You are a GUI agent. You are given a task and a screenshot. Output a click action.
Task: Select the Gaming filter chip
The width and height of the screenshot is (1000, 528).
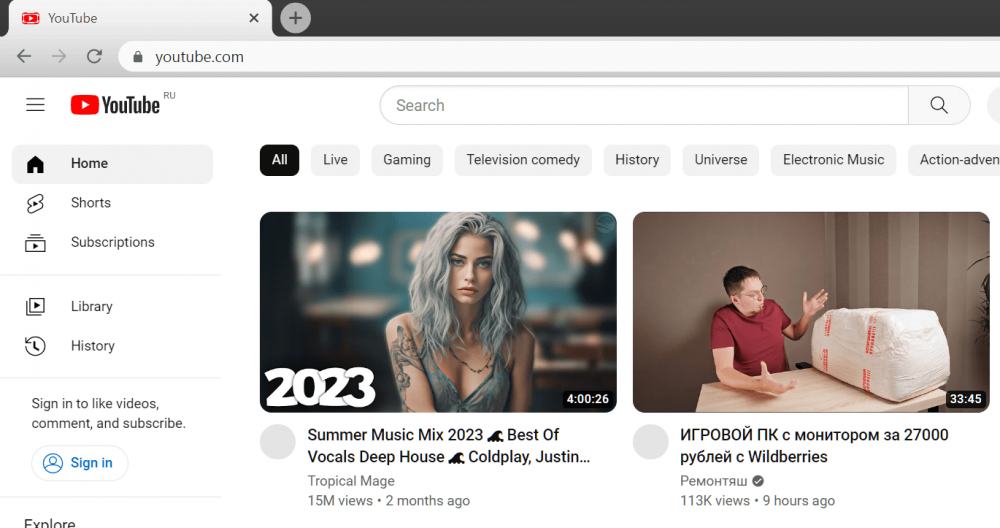click(407, 160)
